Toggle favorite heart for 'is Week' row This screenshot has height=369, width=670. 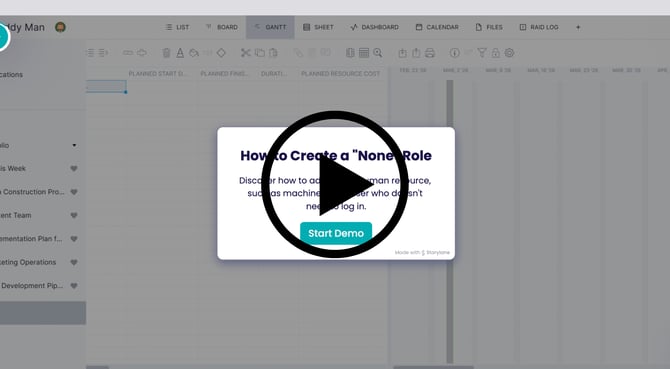74,169
